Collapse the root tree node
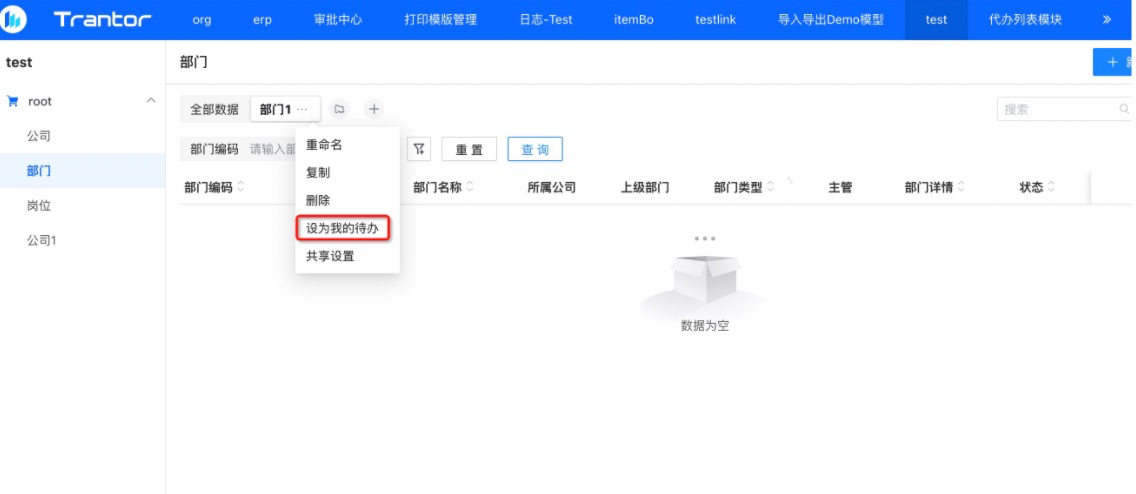 coord(151,101)
